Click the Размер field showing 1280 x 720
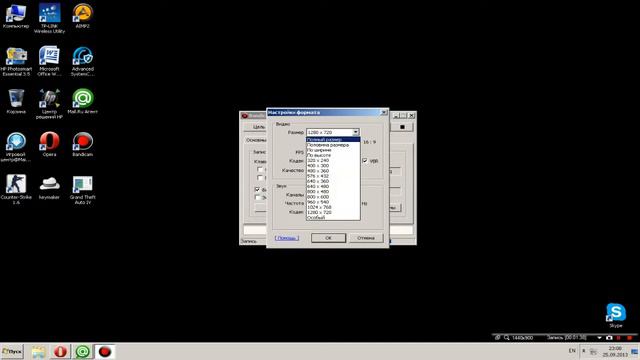Viewport: 640px width, 360px height. pyautogui.click(x=333, y=132)
